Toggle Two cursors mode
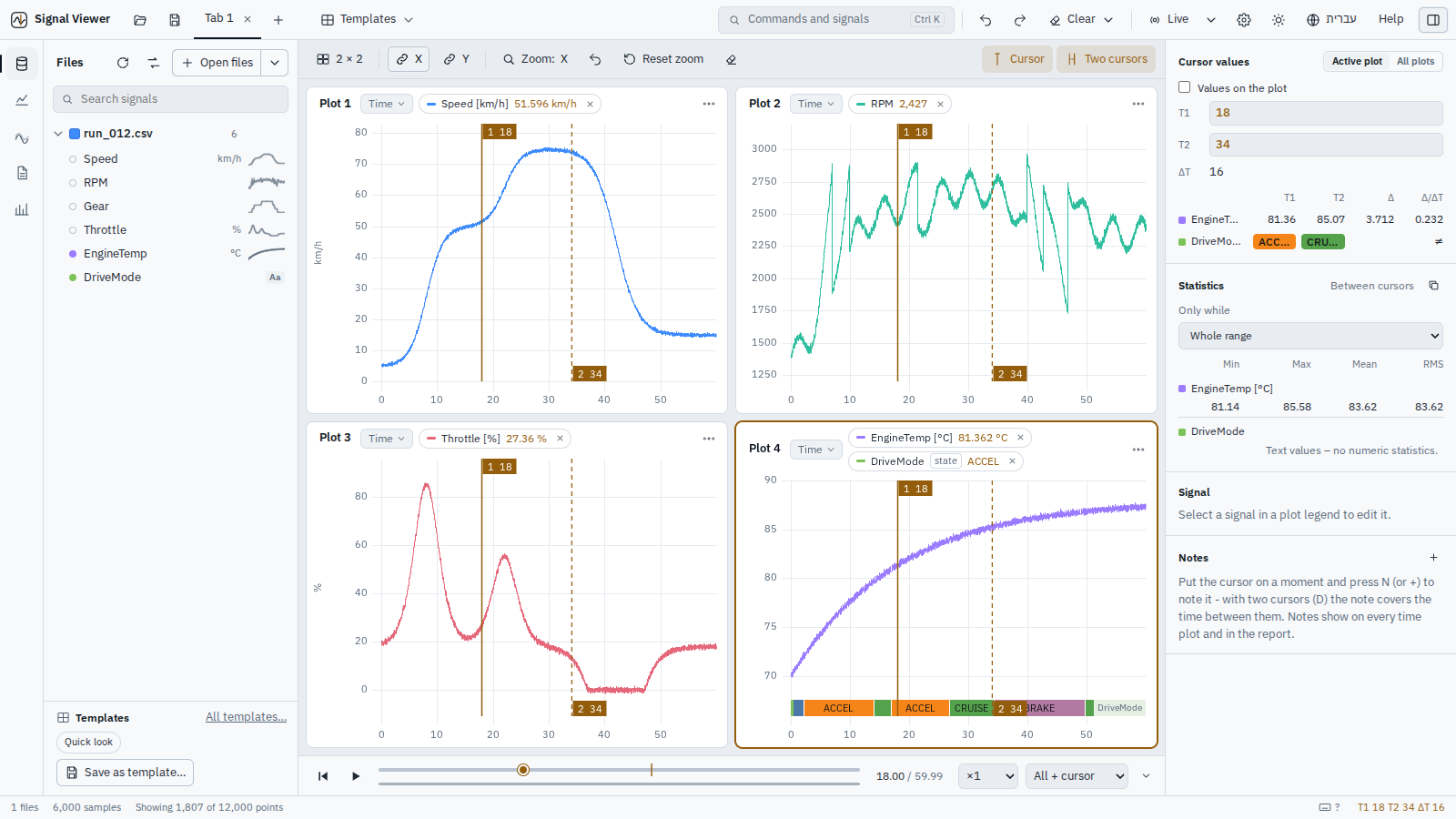 (x=1107, y=59)
